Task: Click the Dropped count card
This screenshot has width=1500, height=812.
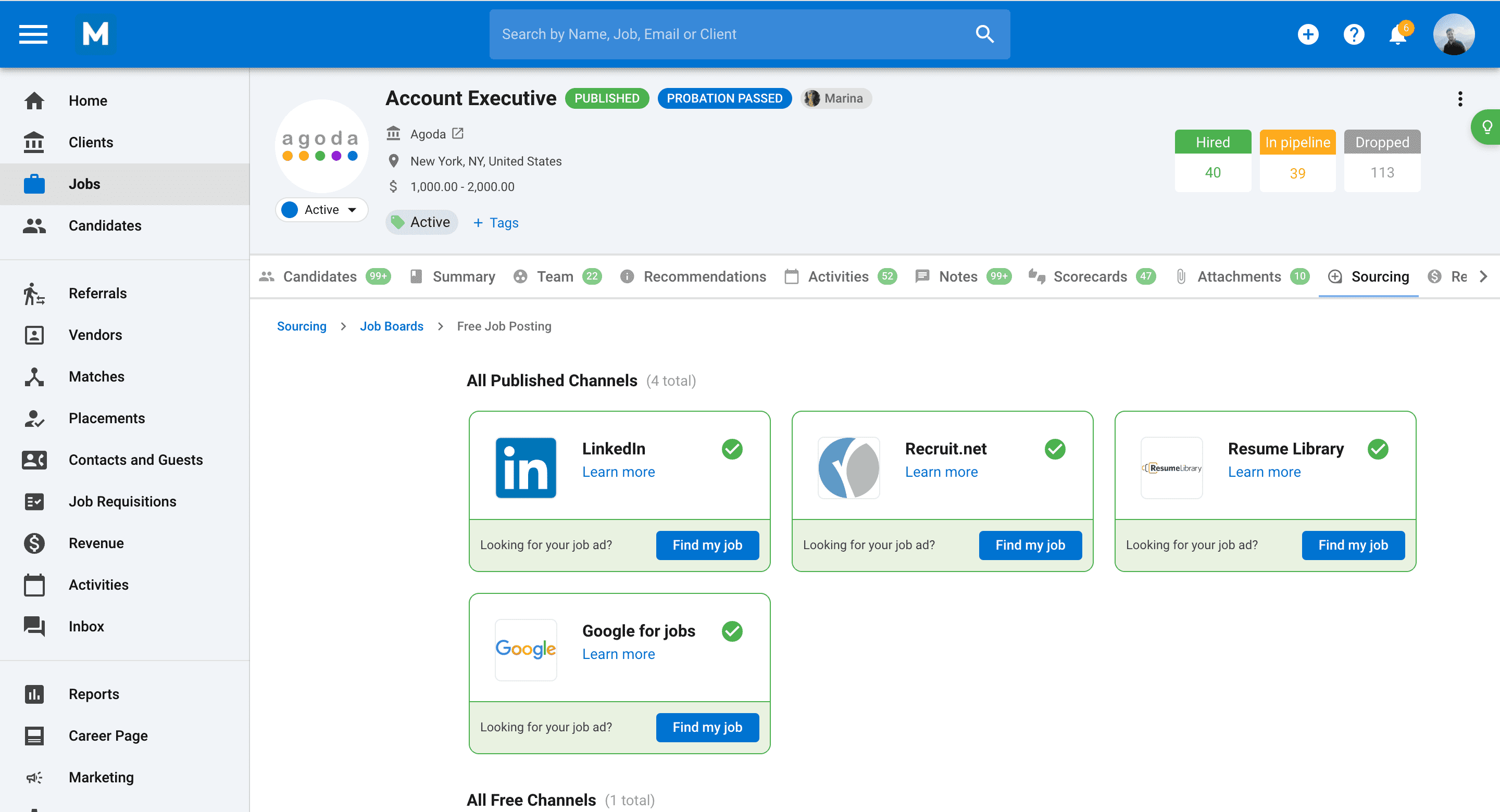Action: pos(1382,161)
